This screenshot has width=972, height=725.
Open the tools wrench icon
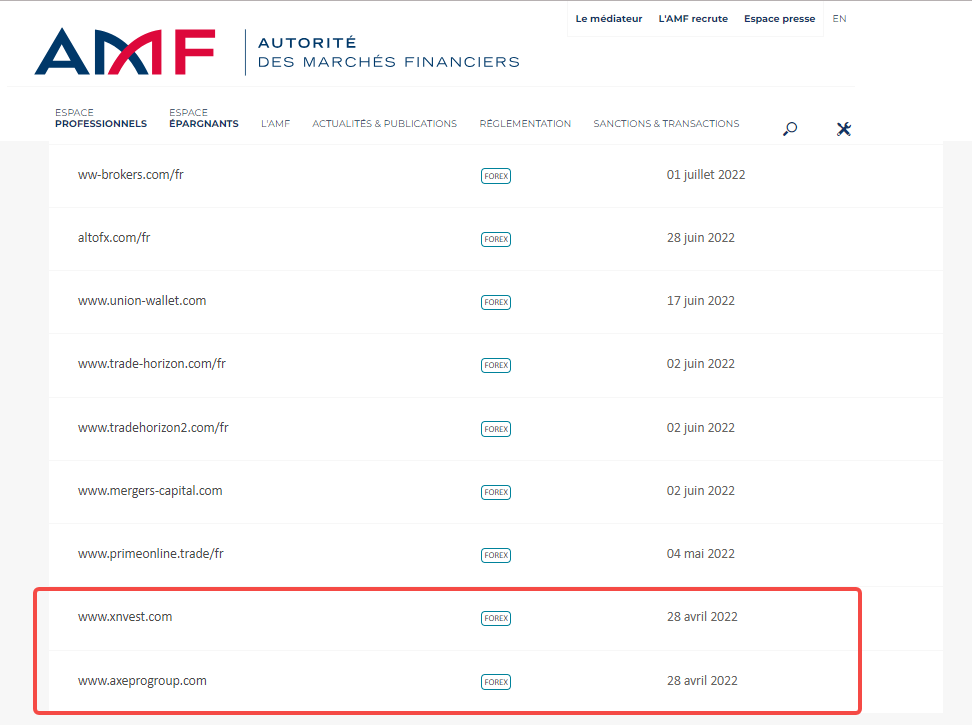click(843, 128)
